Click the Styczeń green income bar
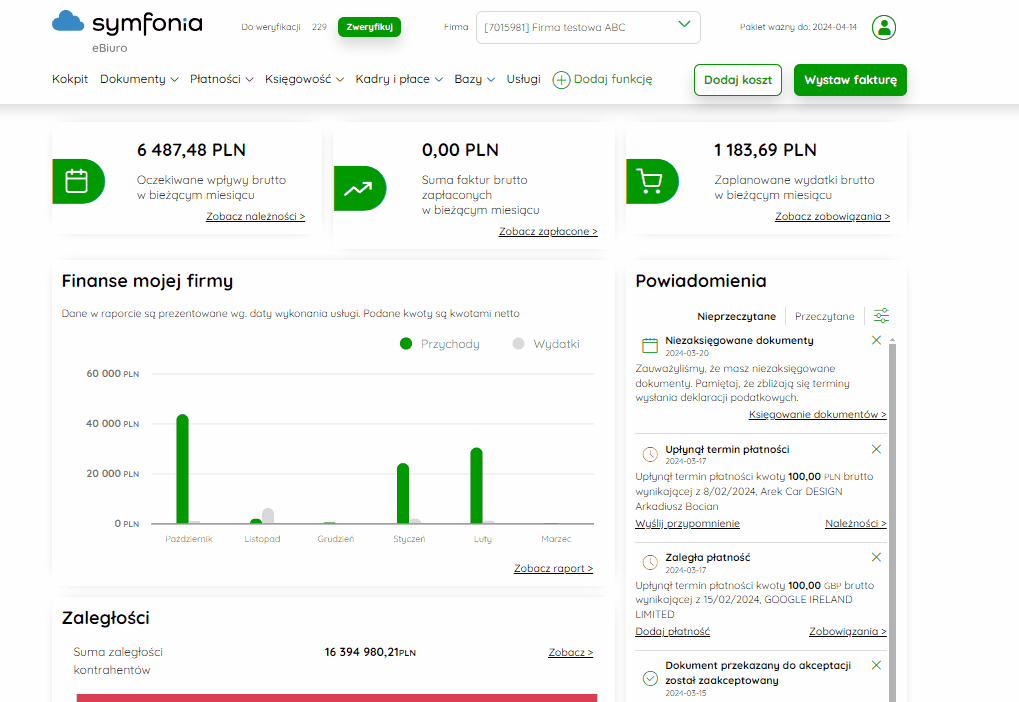 click(403, 493)
